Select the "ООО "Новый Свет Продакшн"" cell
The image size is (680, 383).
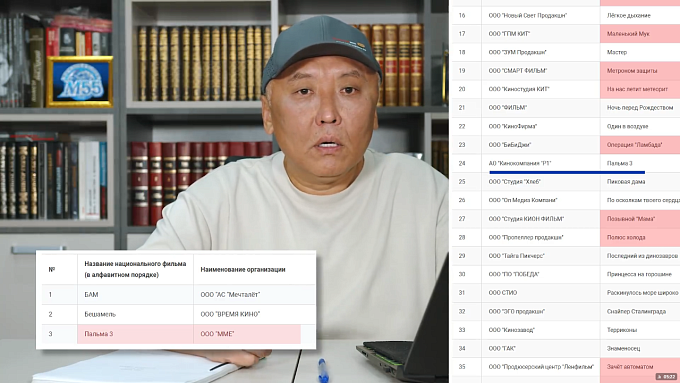[540, 15]
